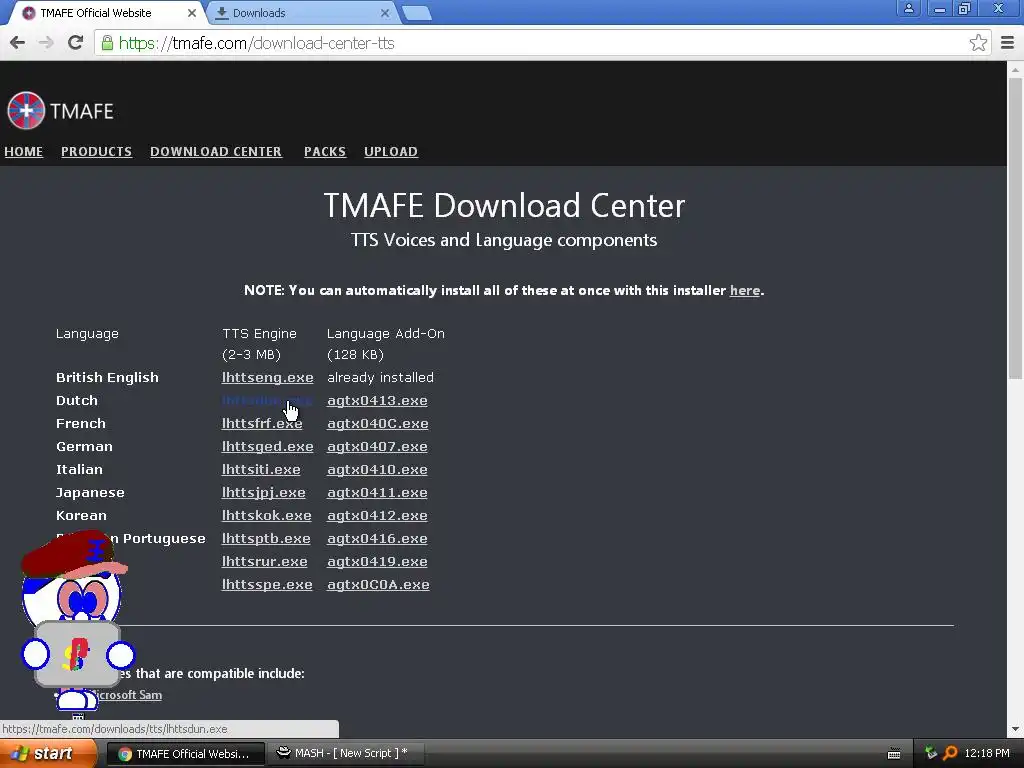Download lhttsfrf.exe French engine
1024x768 pixels.
click(262, 423)
